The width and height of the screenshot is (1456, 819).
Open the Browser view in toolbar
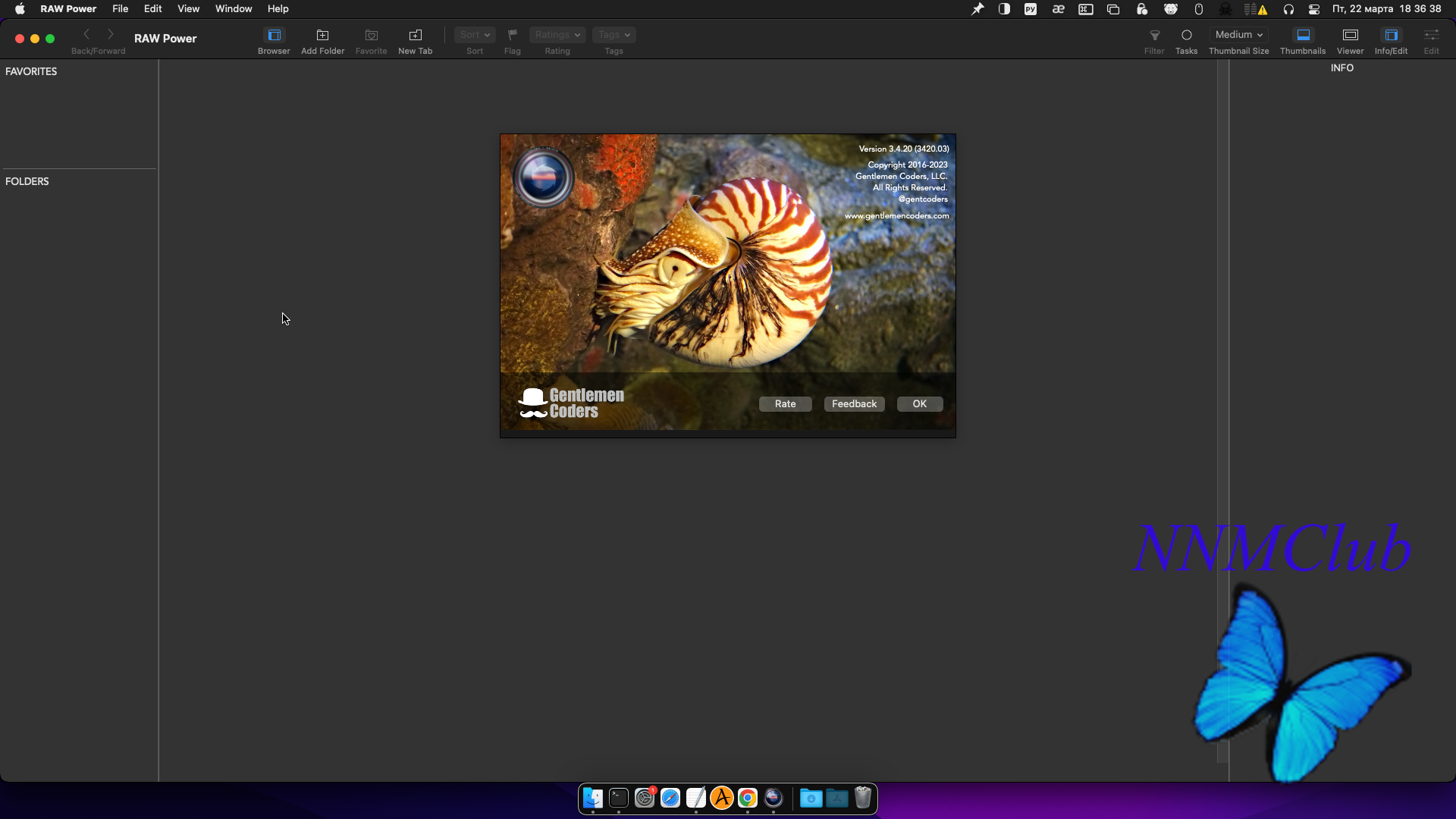pyautogui.click(x=274, y=35)
